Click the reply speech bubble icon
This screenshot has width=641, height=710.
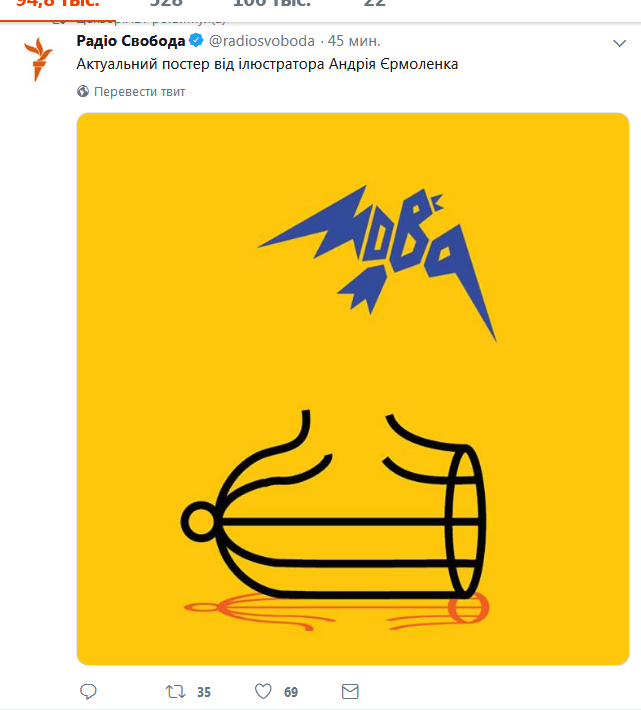point(88,691)
